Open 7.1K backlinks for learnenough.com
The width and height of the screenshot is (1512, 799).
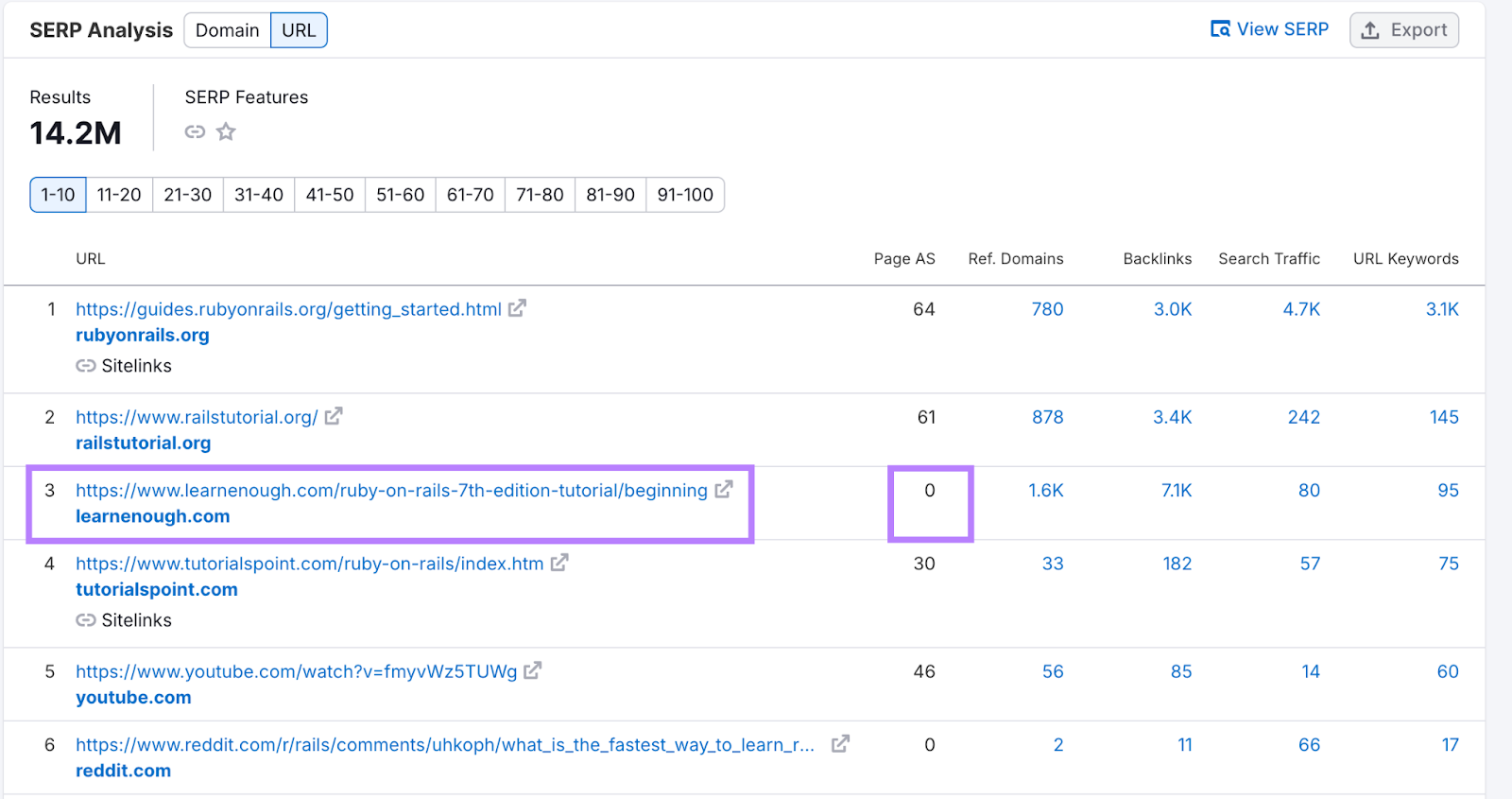pyautogui.click(x=1176, y=491)
